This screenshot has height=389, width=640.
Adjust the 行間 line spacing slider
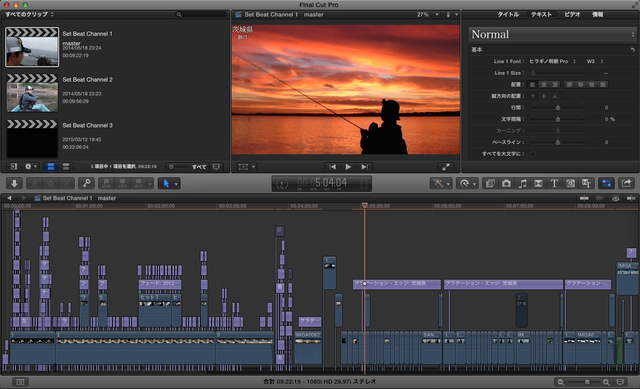pyautogui.click(x=558, y=108)
